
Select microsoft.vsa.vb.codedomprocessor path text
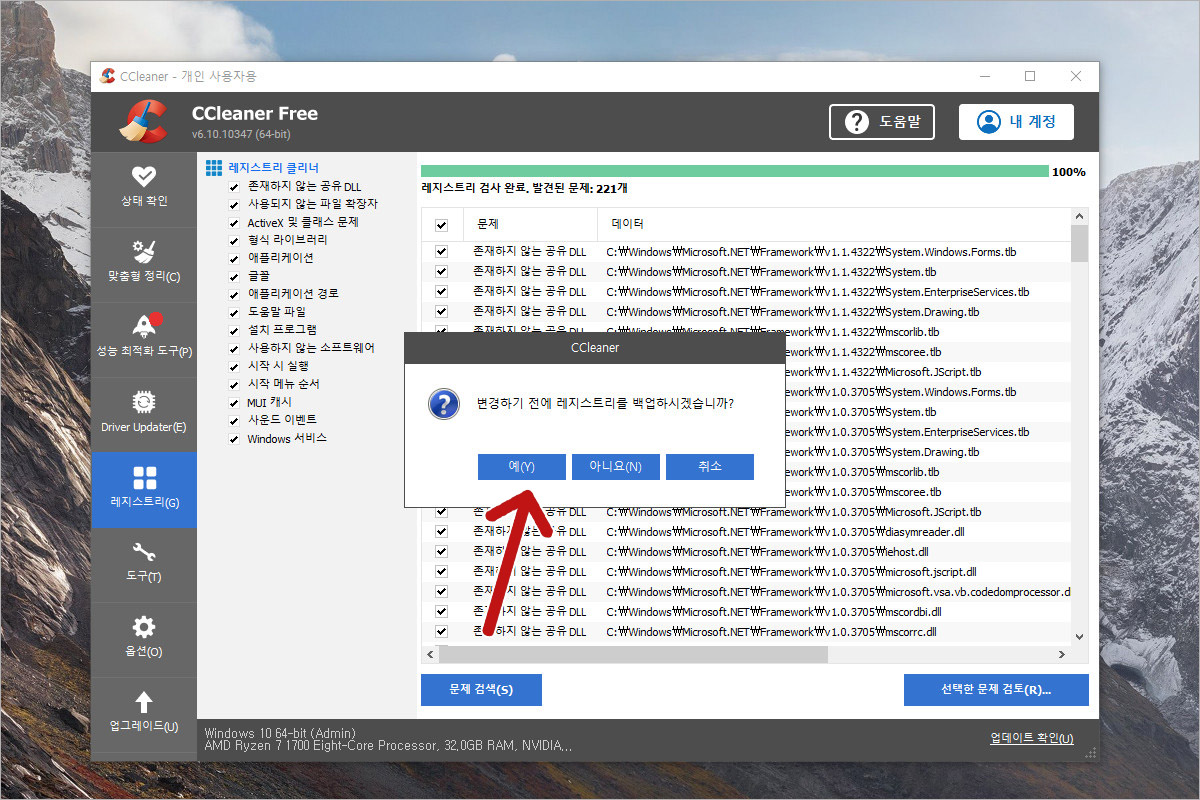tap(838, 592)
